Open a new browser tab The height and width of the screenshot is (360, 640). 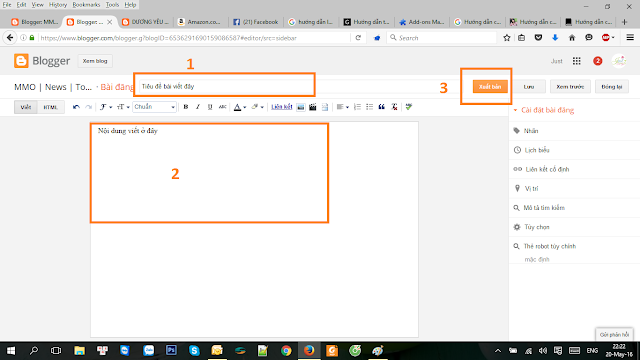624,22
